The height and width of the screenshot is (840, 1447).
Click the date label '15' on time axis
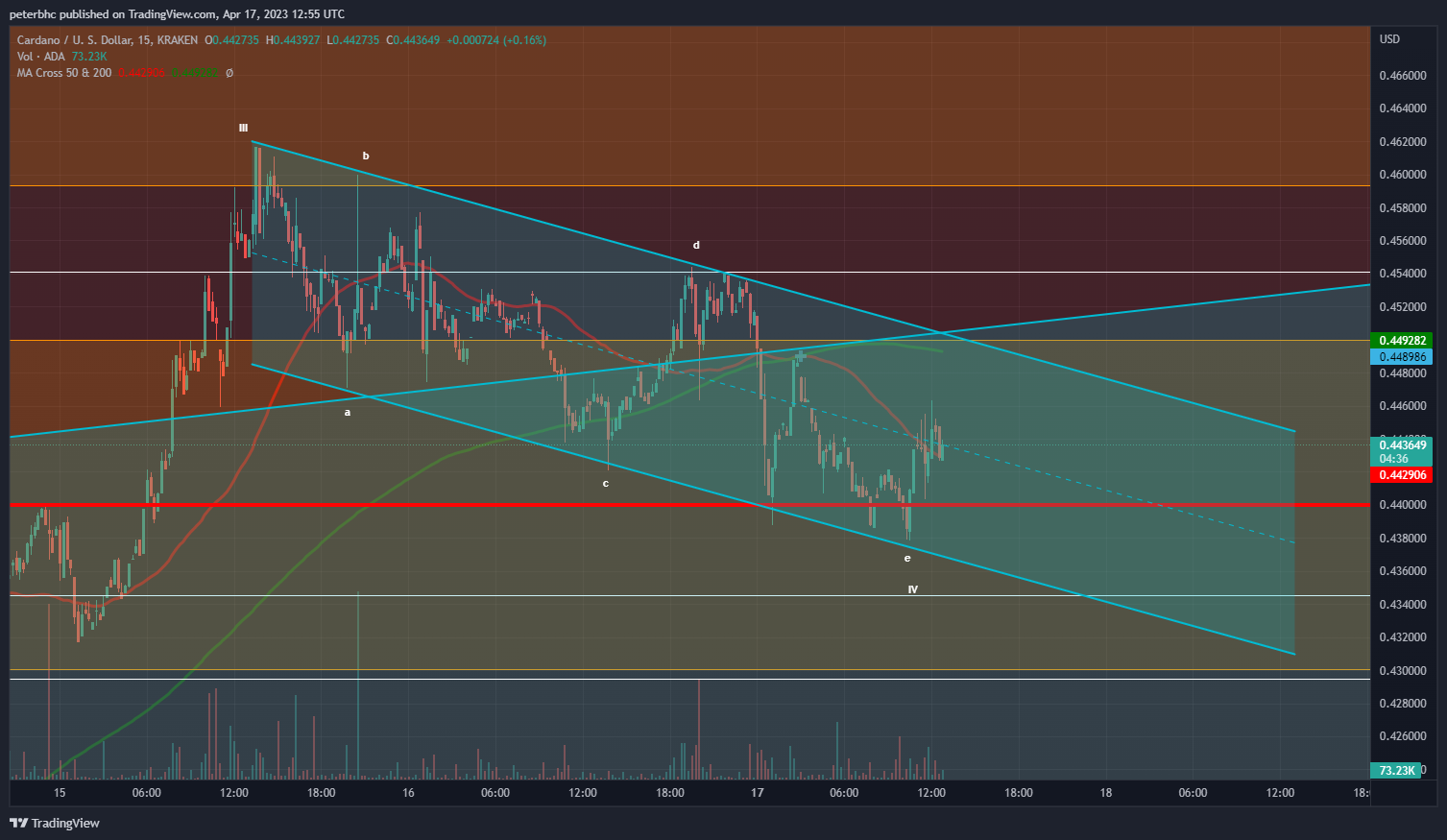pos(60,793)
